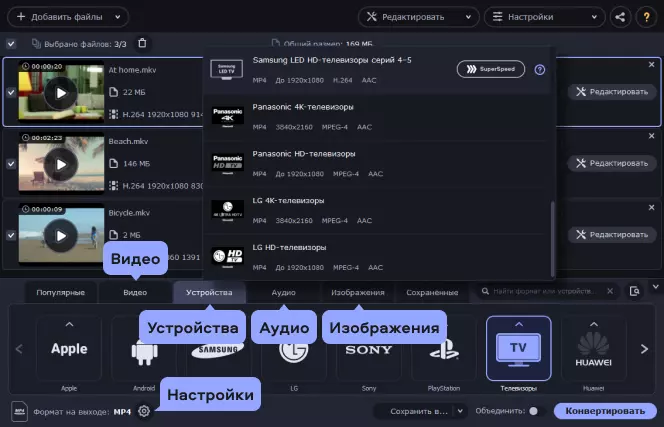Click the trash icon to delete selected files
Viewport: 664px width, 427px height.
click(142, 43)
